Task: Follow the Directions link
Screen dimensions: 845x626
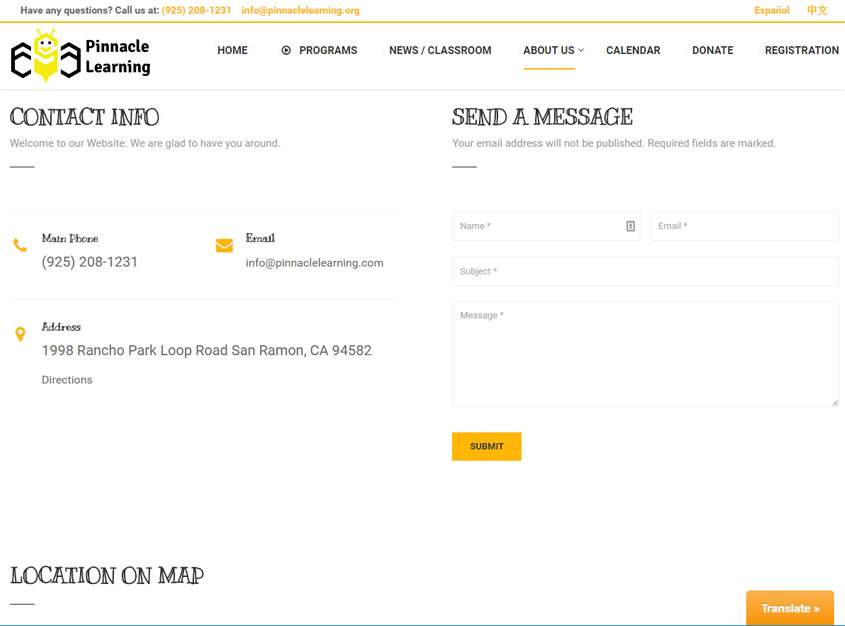Action: (67, 380)
